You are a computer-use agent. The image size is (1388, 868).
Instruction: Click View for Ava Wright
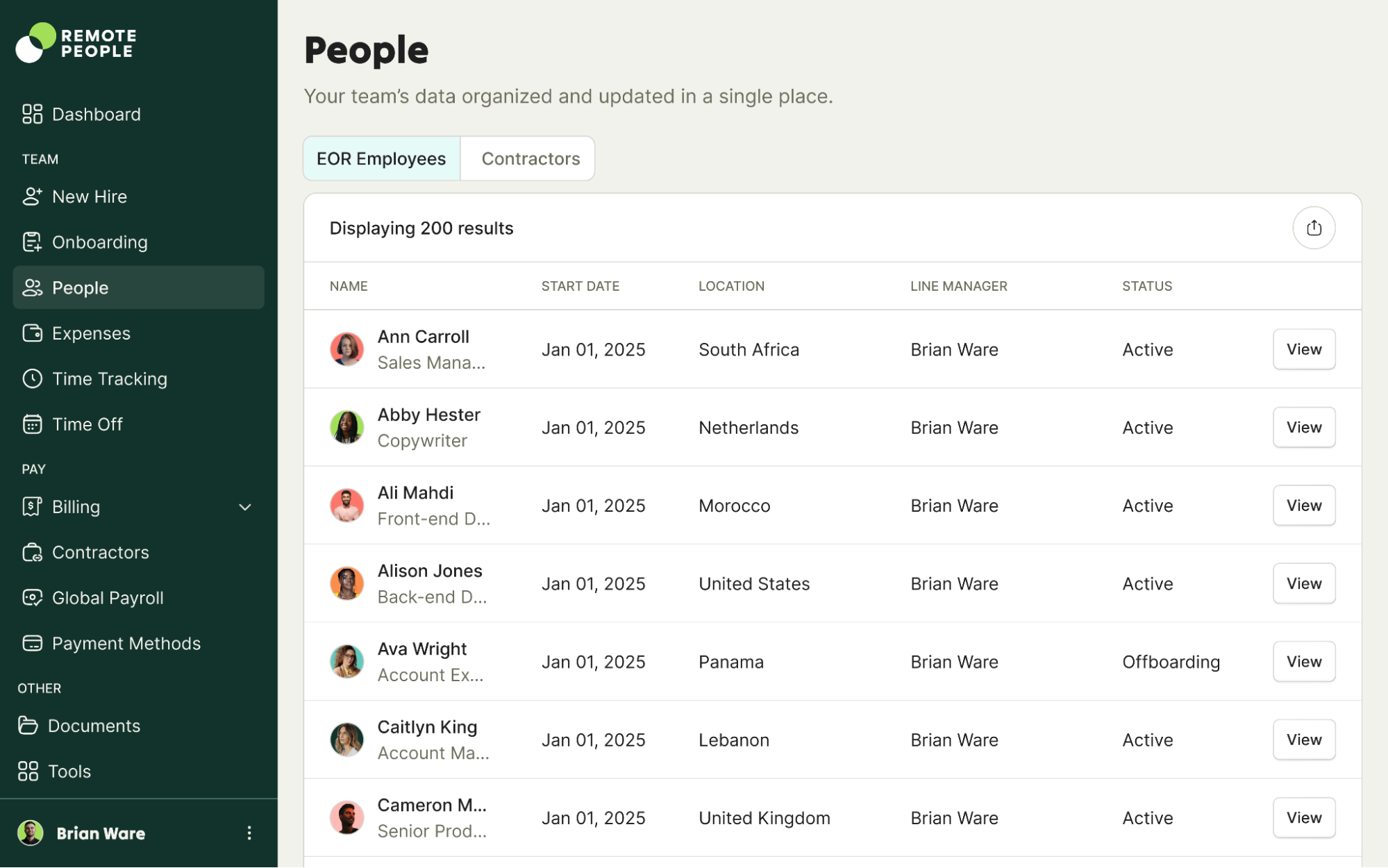tap(1303, 661)
